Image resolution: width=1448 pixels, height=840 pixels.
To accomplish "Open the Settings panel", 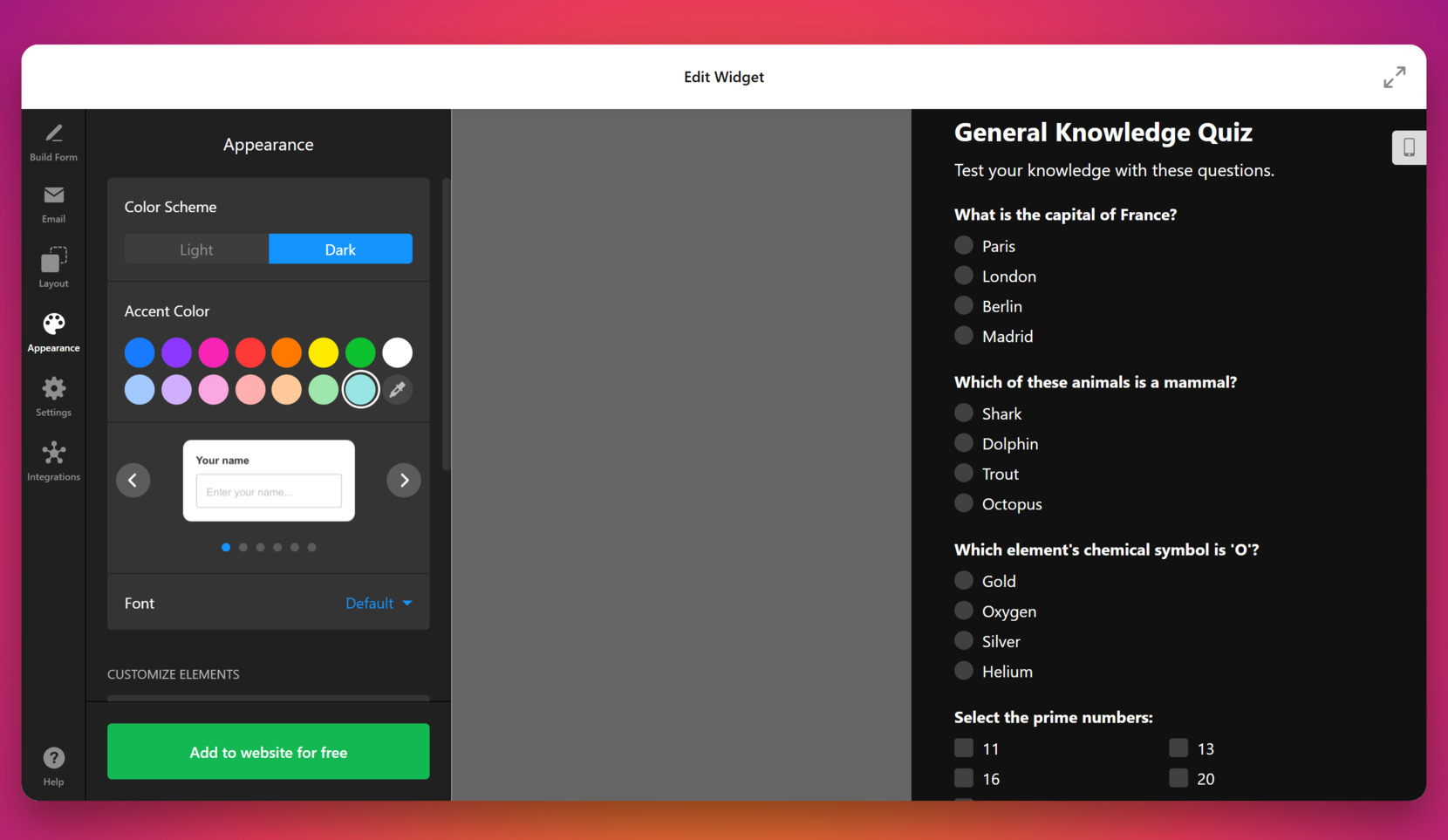I will [x=53, y=395].
